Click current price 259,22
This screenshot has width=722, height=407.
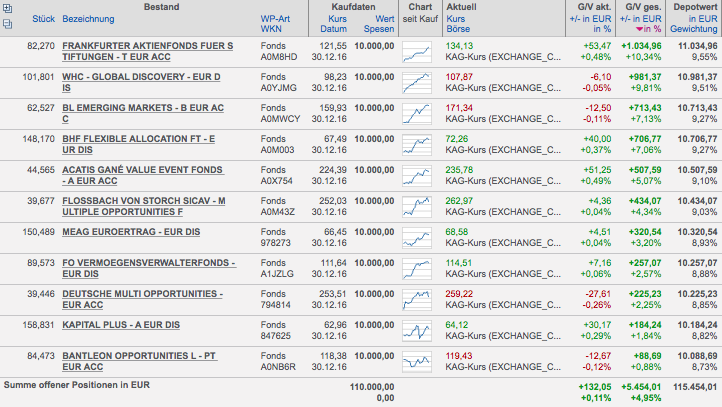(x=459, y=294)
